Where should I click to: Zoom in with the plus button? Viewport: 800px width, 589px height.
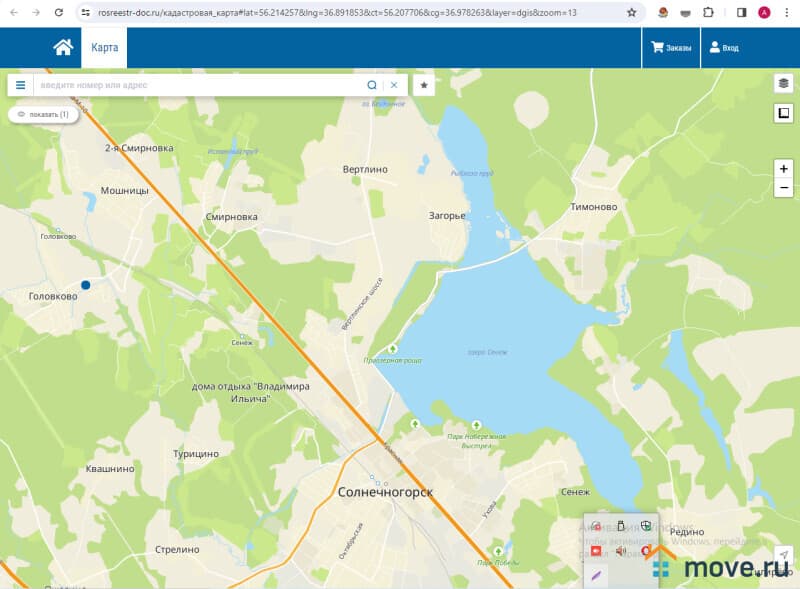click(783, 168)
